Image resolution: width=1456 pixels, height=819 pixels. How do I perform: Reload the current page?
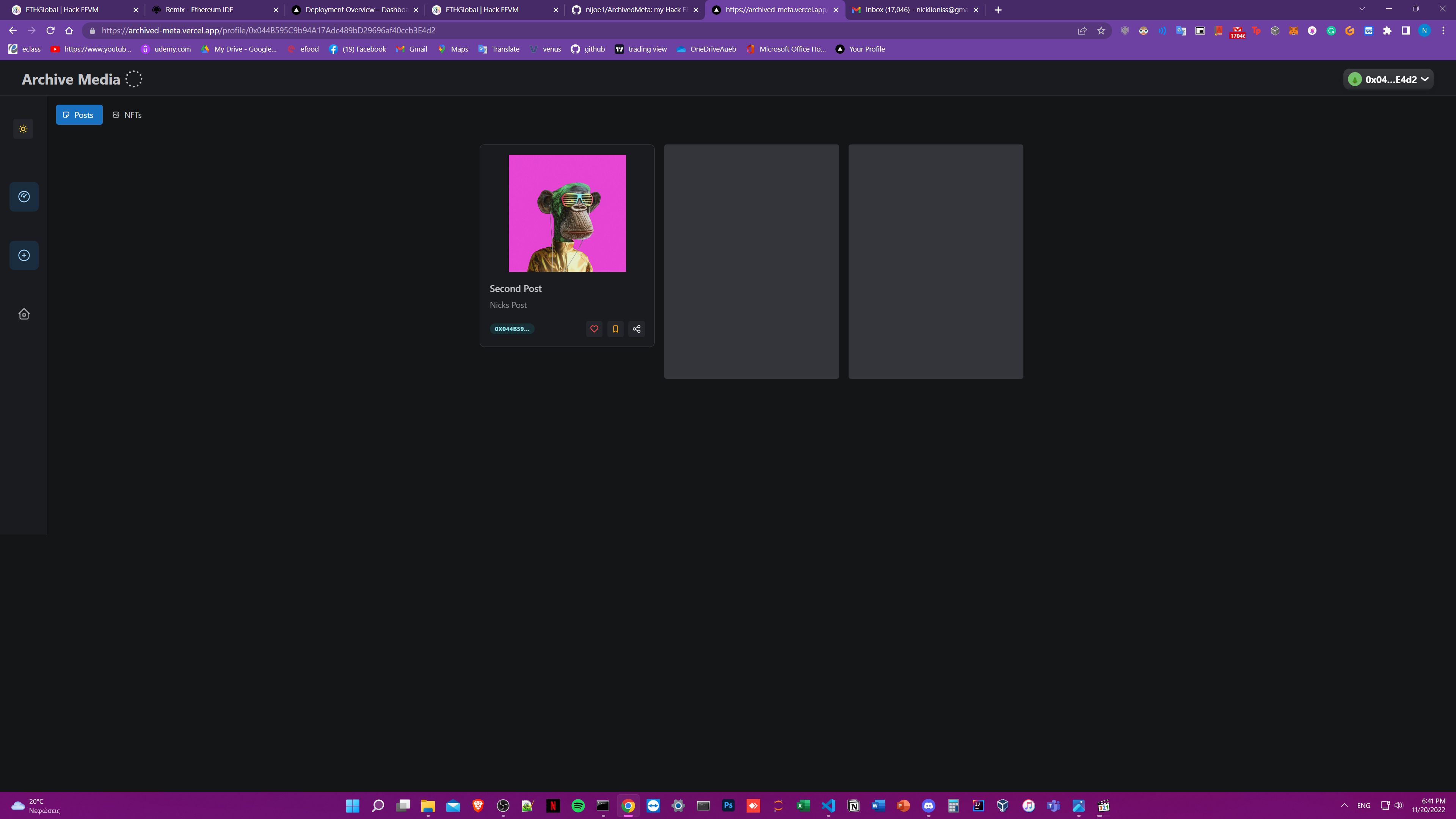point(50,30)
